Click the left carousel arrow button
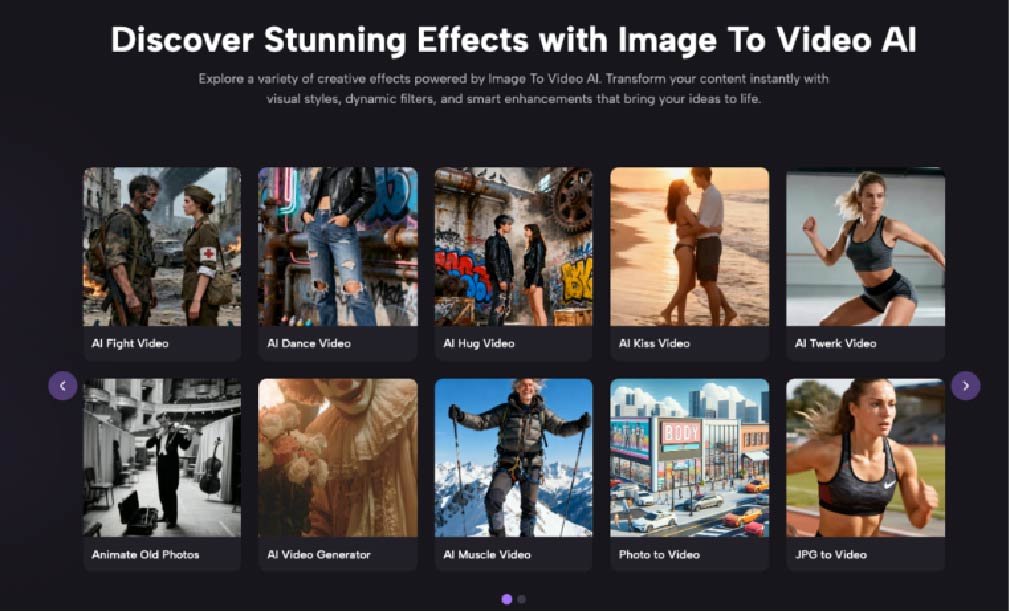 coord(63,385)
